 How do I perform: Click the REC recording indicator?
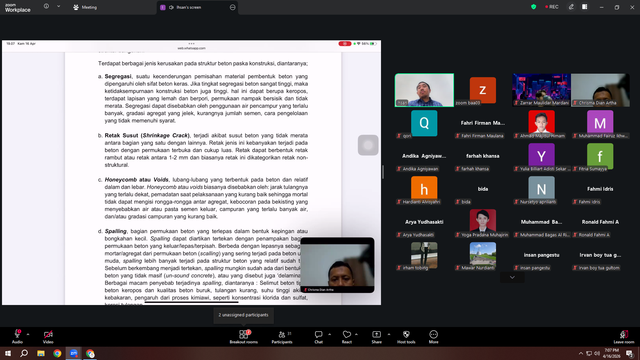552,7
